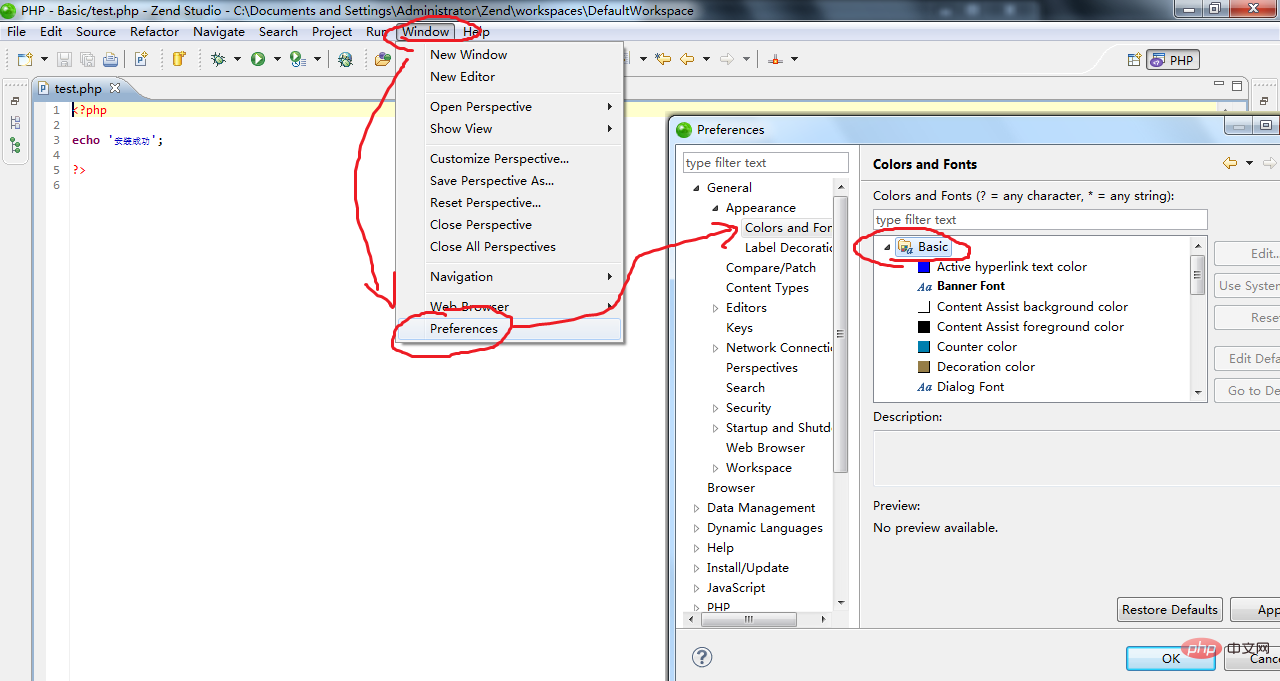Open the Pin Editor dropdown arrow
The image size is (1280, 681).
point(794,59)
